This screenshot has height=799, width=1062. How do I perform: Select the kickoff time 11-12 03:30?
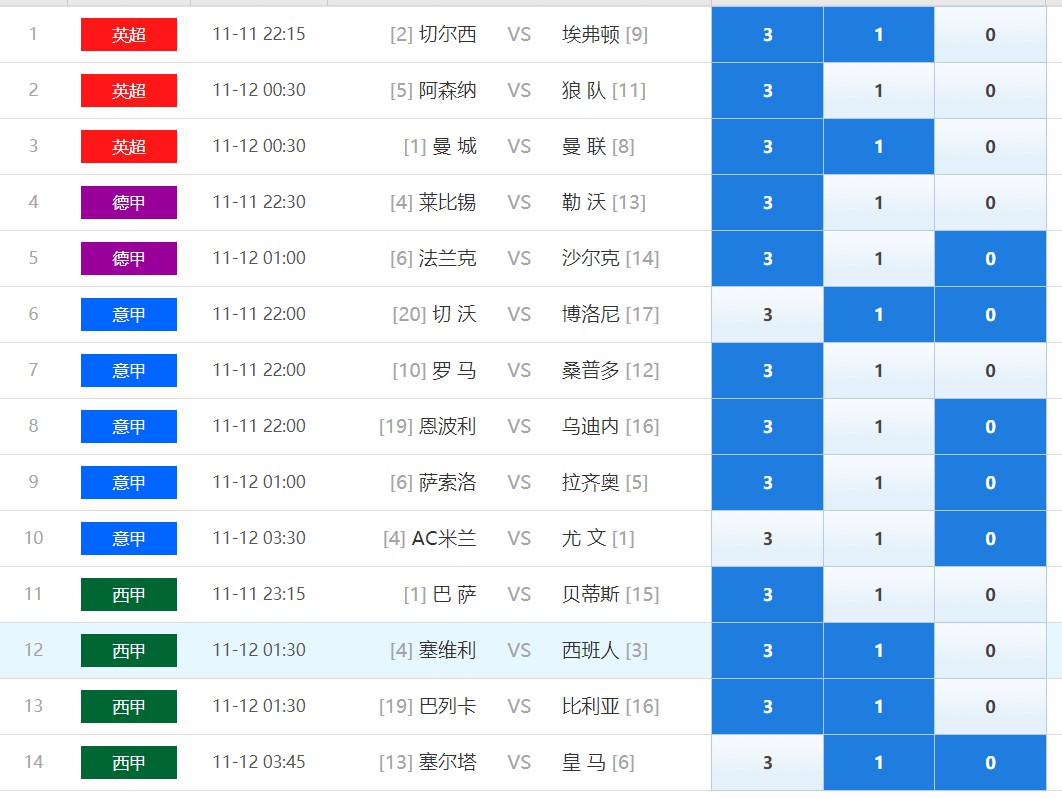point(259,538)
